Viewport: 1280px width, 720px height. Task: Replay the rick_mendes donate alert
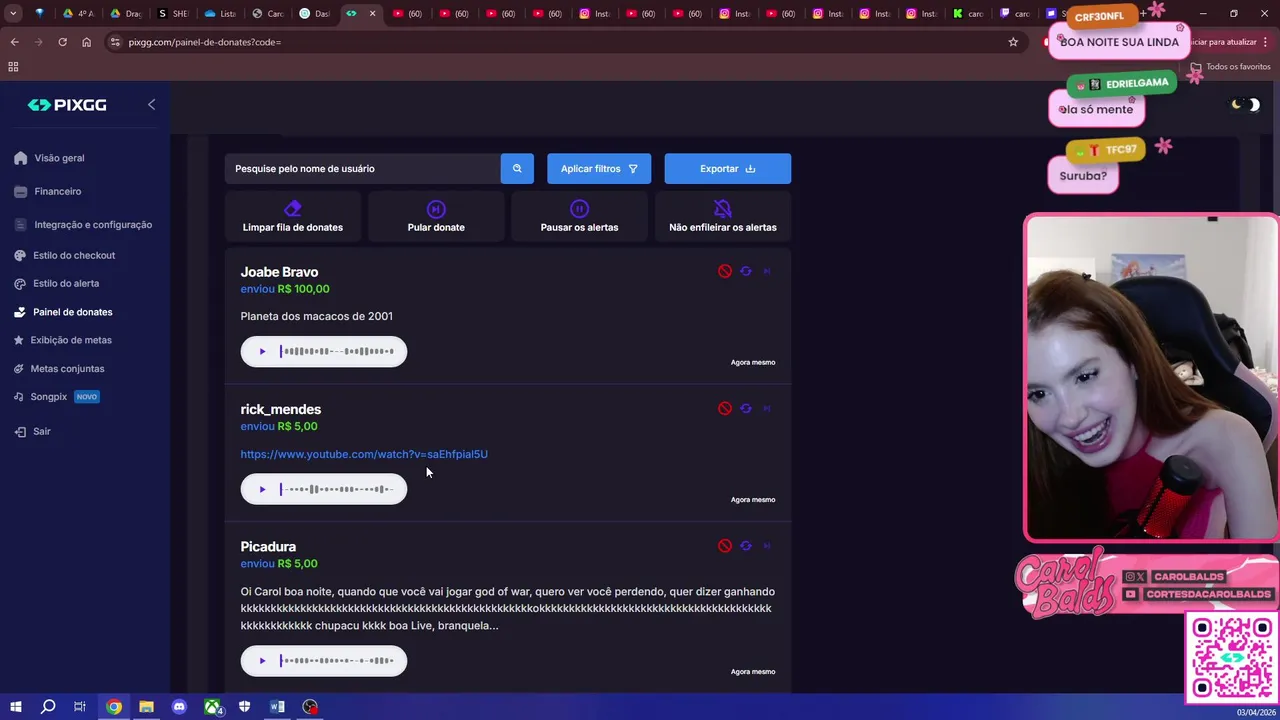(x=746, y=408)
